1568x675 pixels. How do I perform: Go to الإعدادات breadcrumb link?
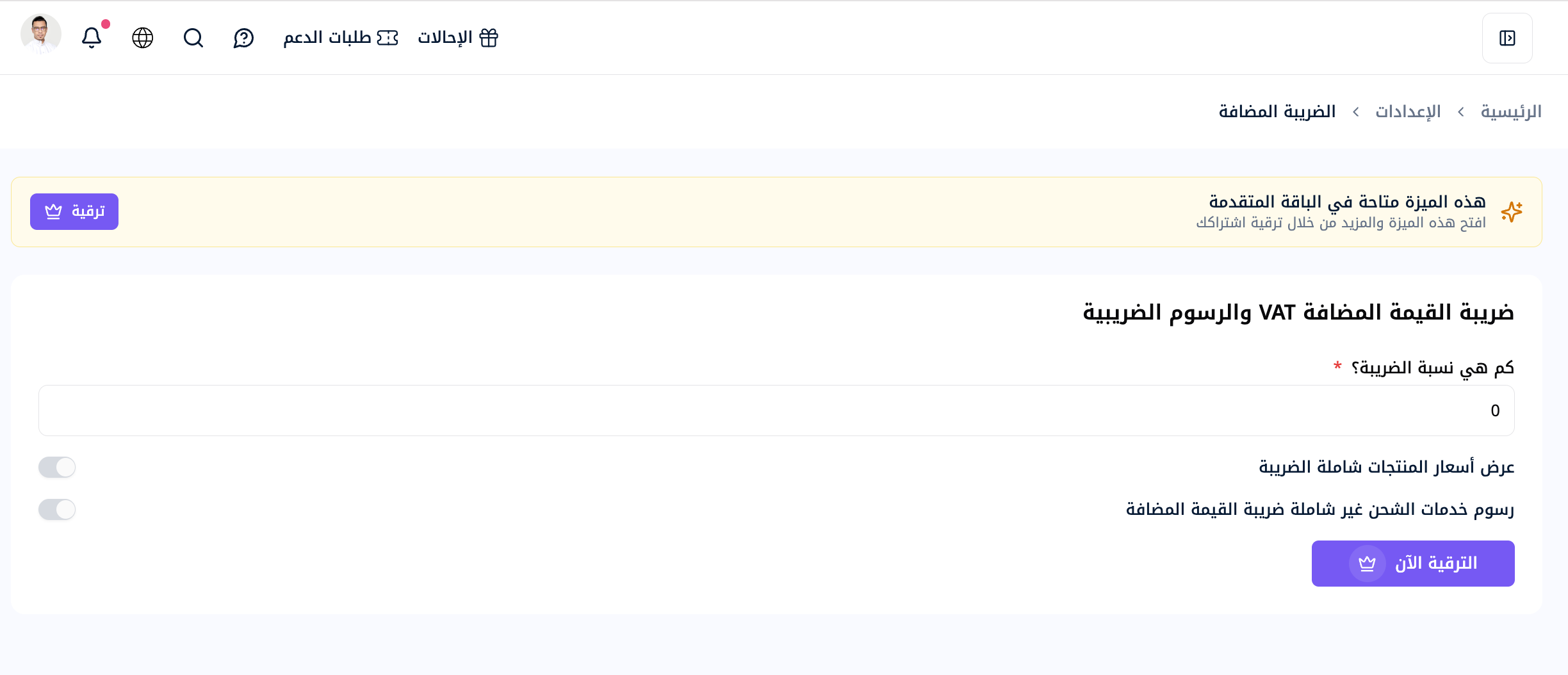pyautogui.click(x=1408, y=111)
